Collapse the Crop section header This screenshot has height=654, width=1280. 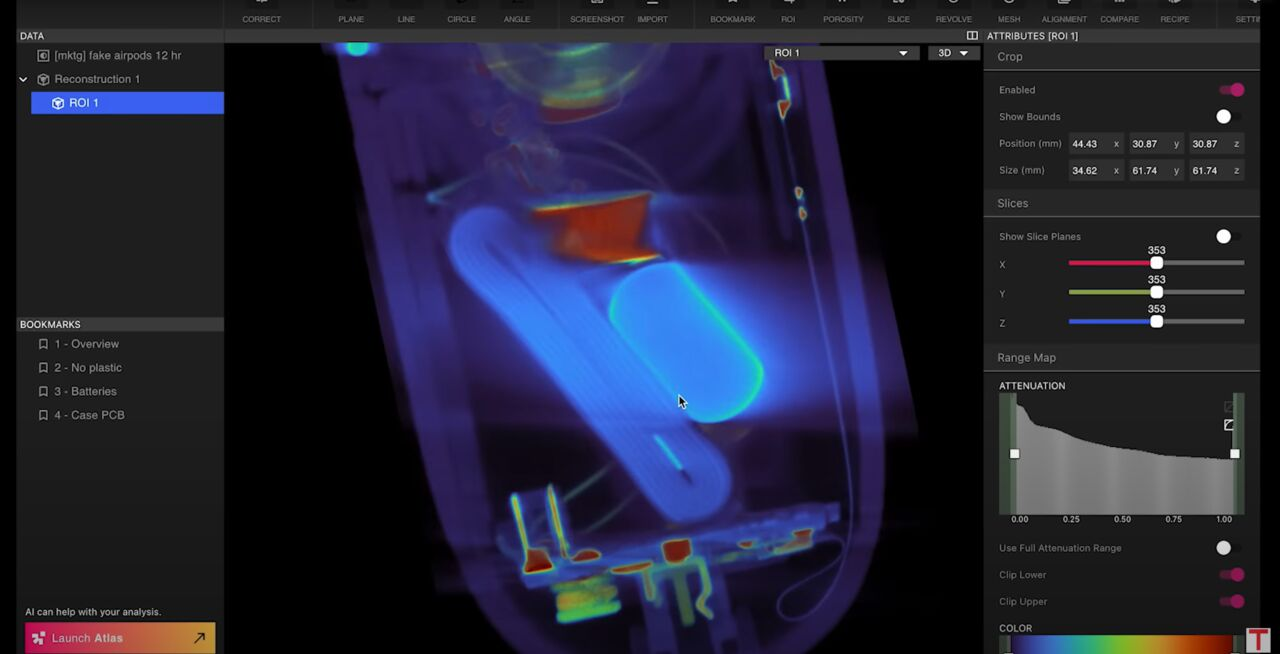click(1121, 57)
